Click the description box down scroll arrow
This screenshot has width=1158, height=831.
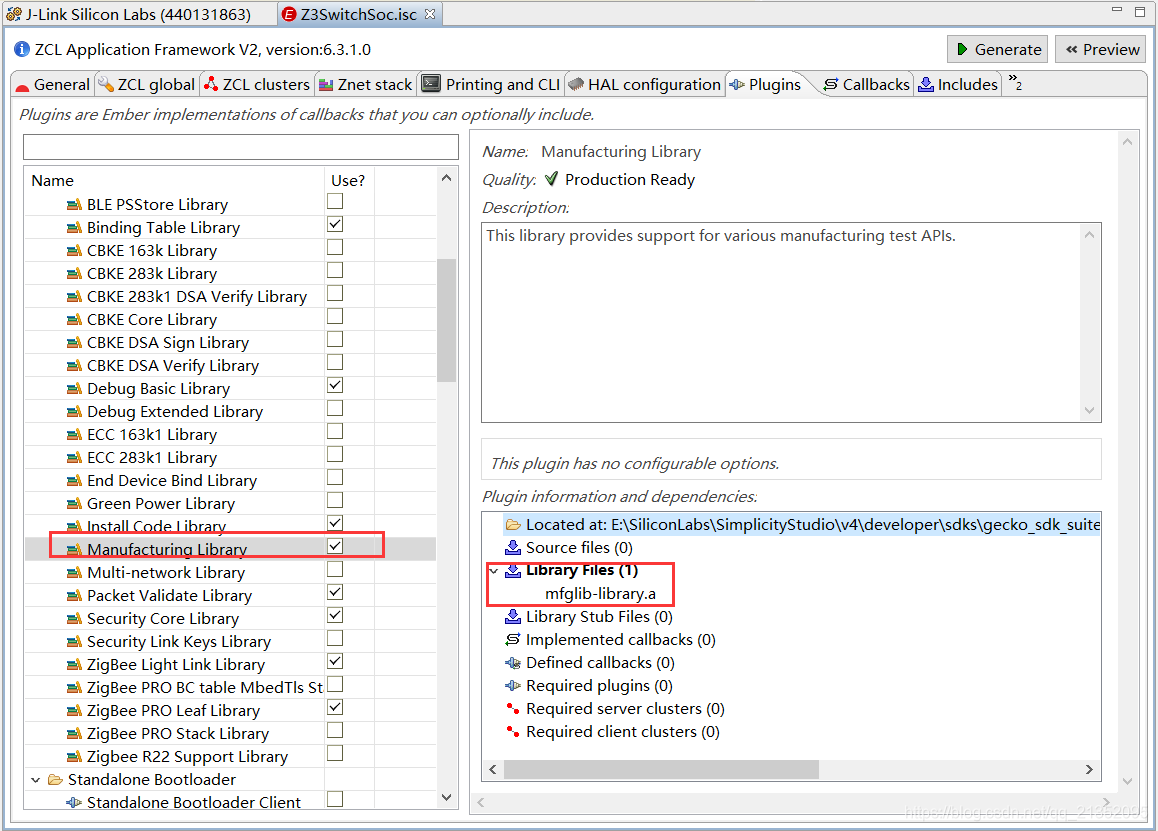click(1089, 411)
